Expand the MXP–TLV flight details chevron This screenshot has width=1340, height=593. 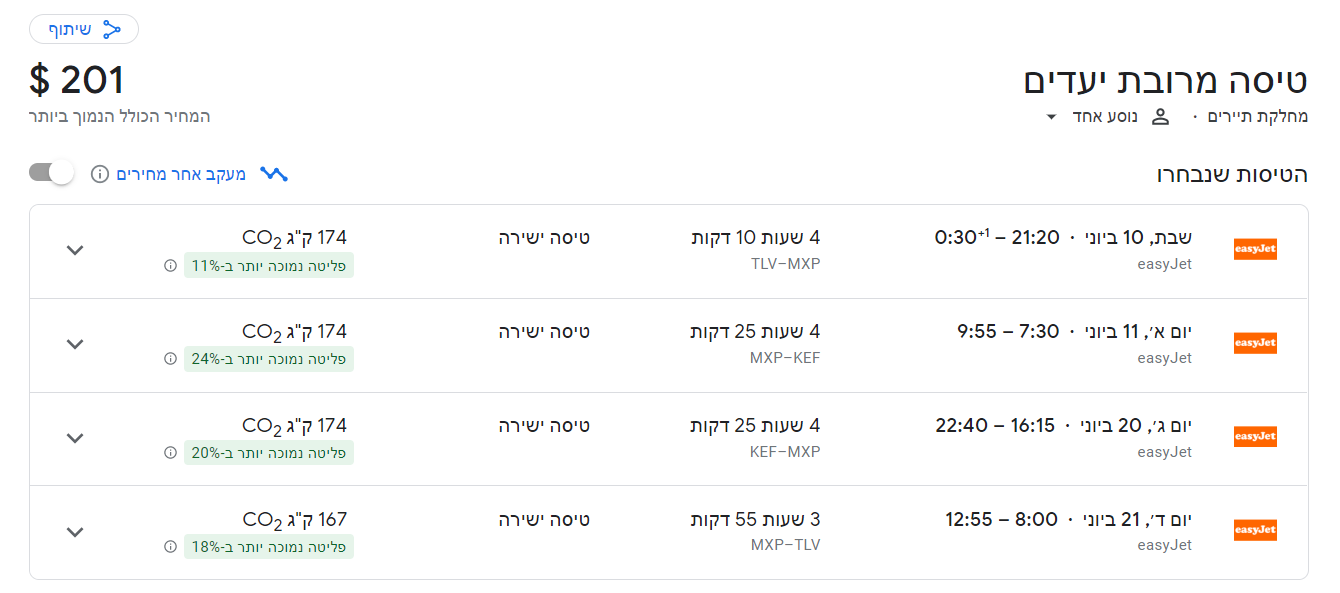[75, 532]
